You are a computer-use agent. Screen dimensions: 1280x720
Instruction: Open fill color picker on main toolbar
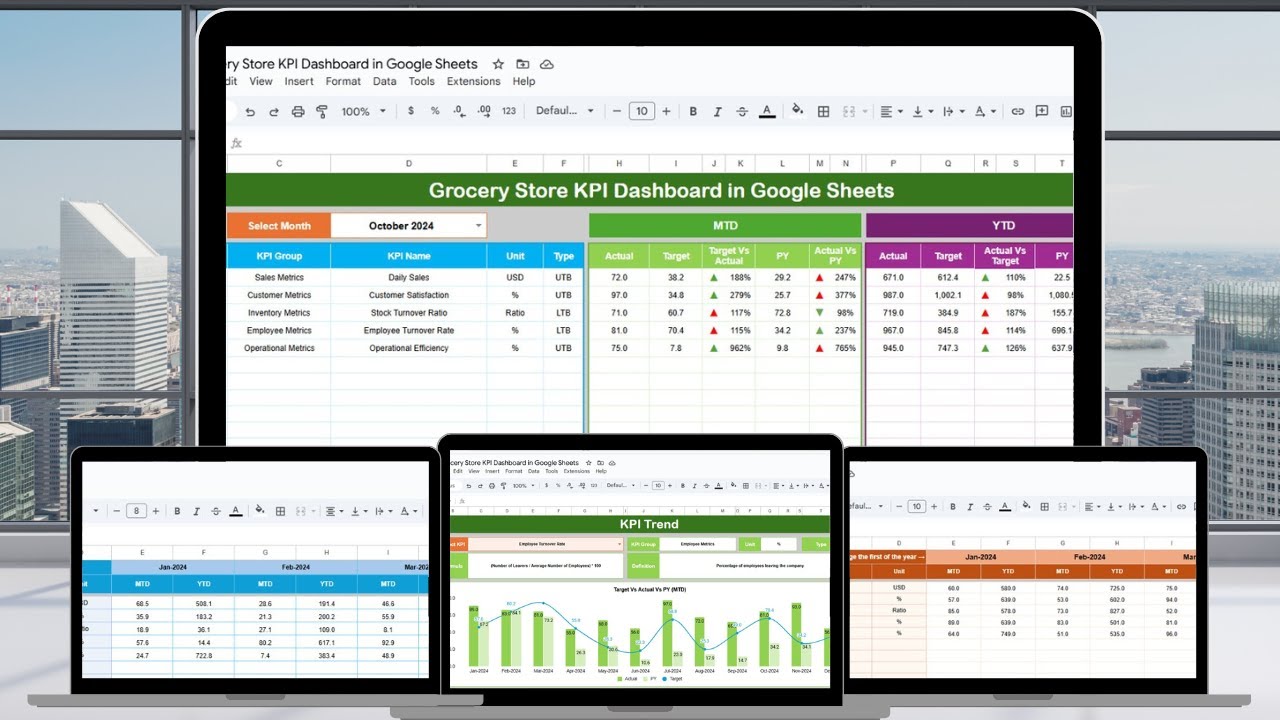click(798, 111)
